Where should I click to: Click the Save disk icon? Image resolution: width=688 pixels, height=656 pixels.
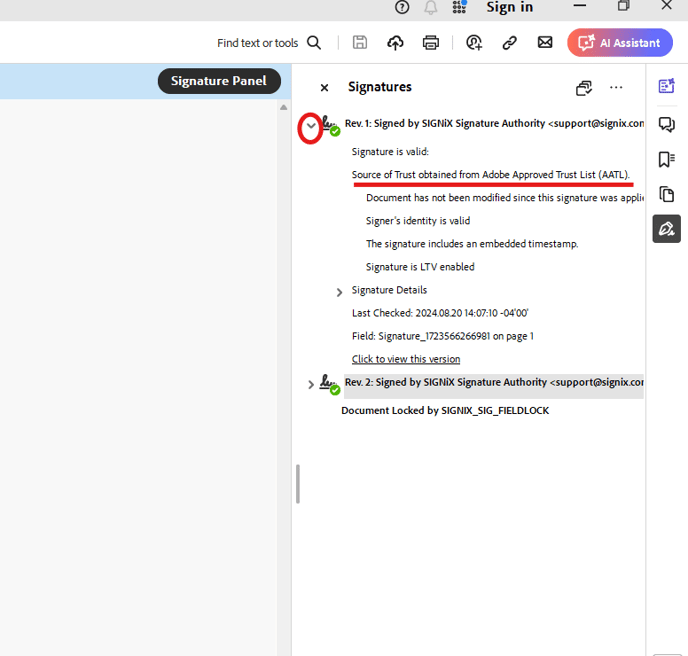click(x=360, y=43)
